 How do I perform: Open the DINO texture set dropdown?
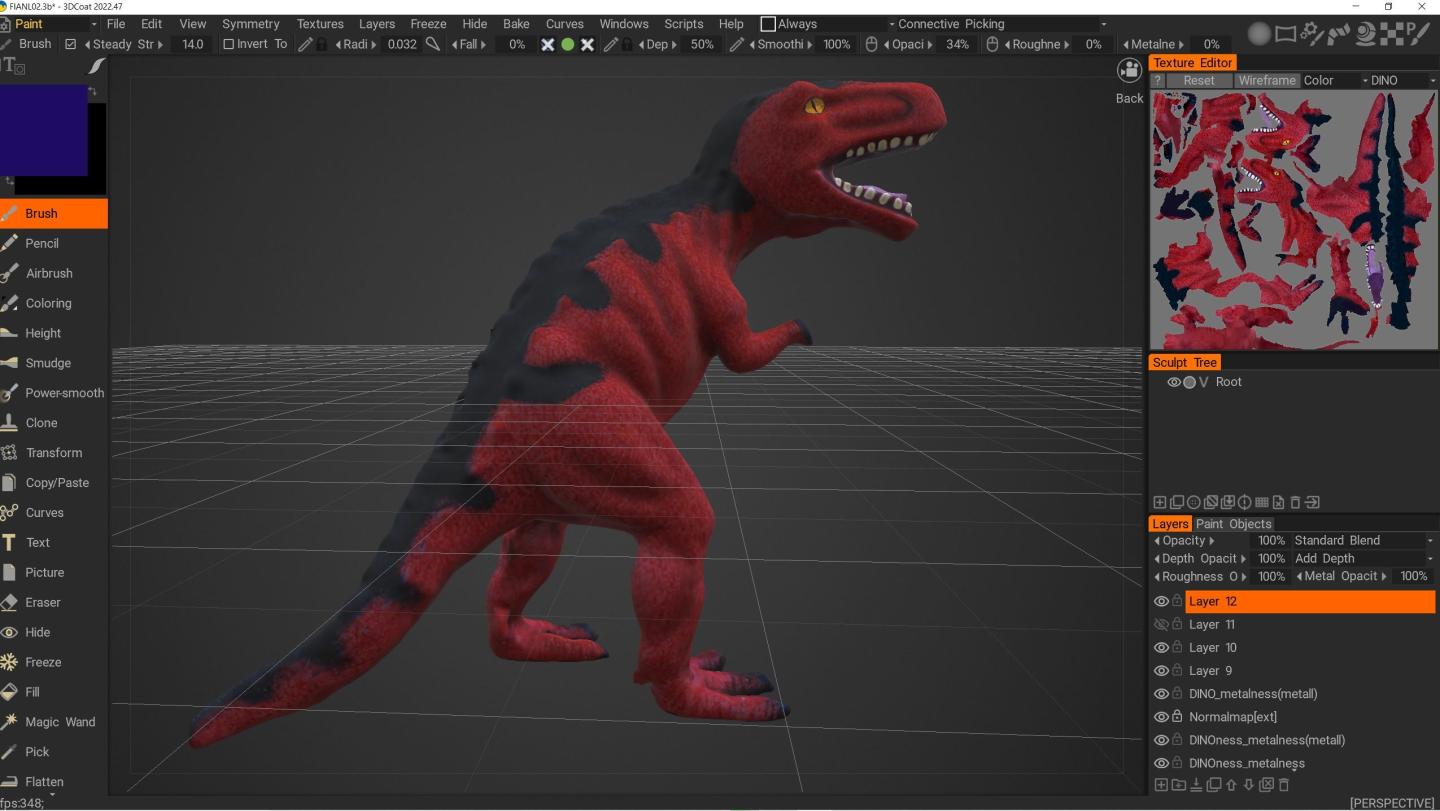[1403, 81]
